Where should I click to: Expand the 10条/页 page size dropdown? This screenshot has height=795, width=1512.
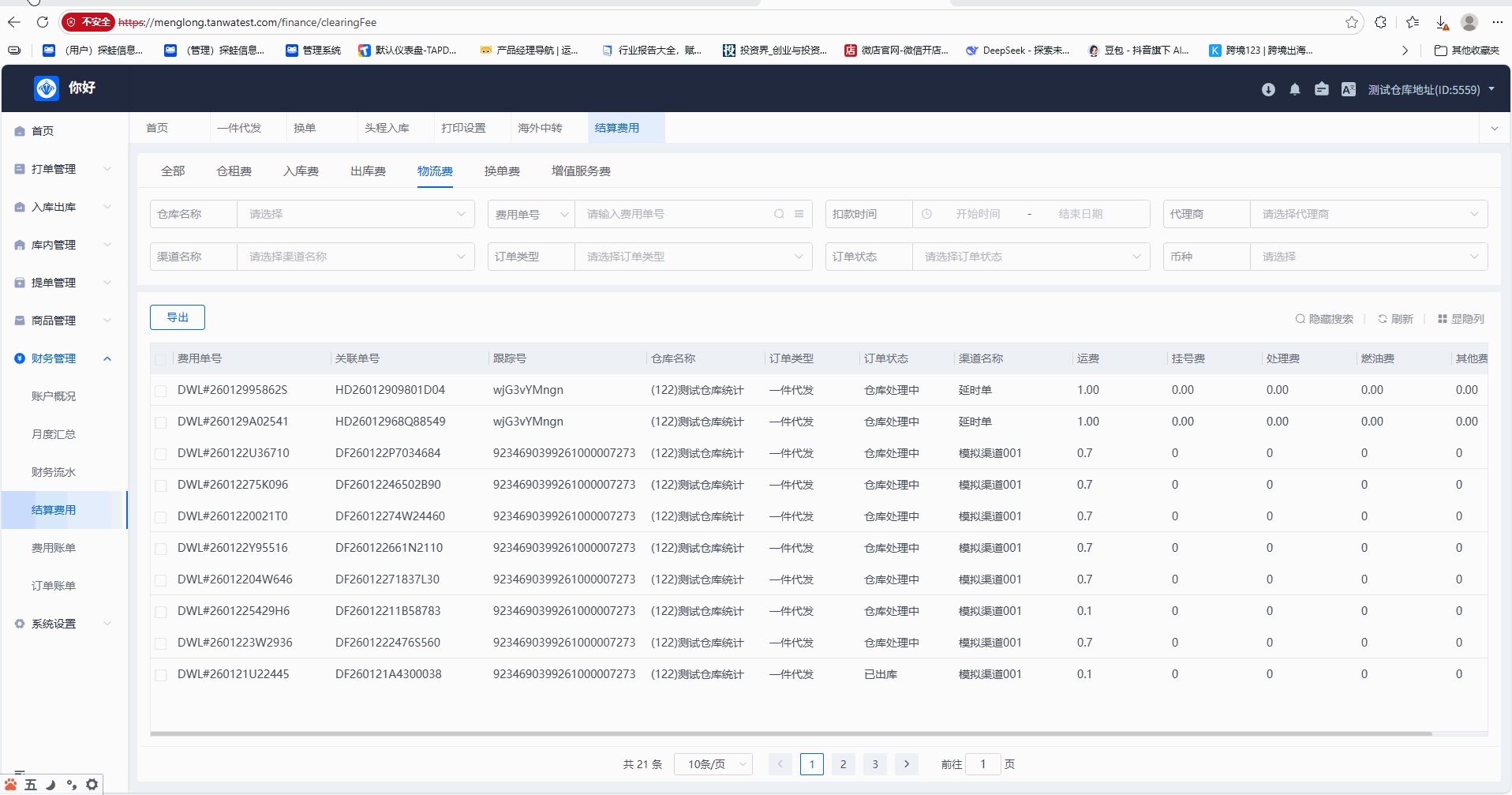[x=713, y=764]
